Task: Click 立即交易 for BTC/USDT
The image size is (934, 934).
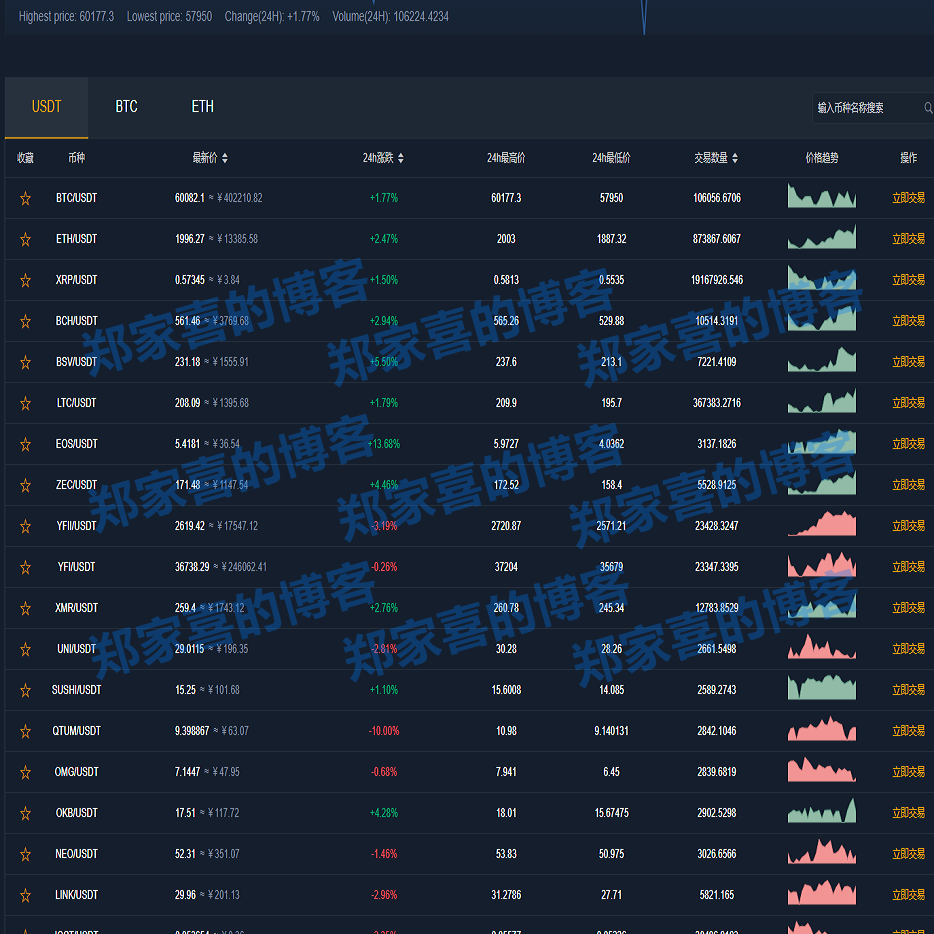Action: (x=908, y=198)
